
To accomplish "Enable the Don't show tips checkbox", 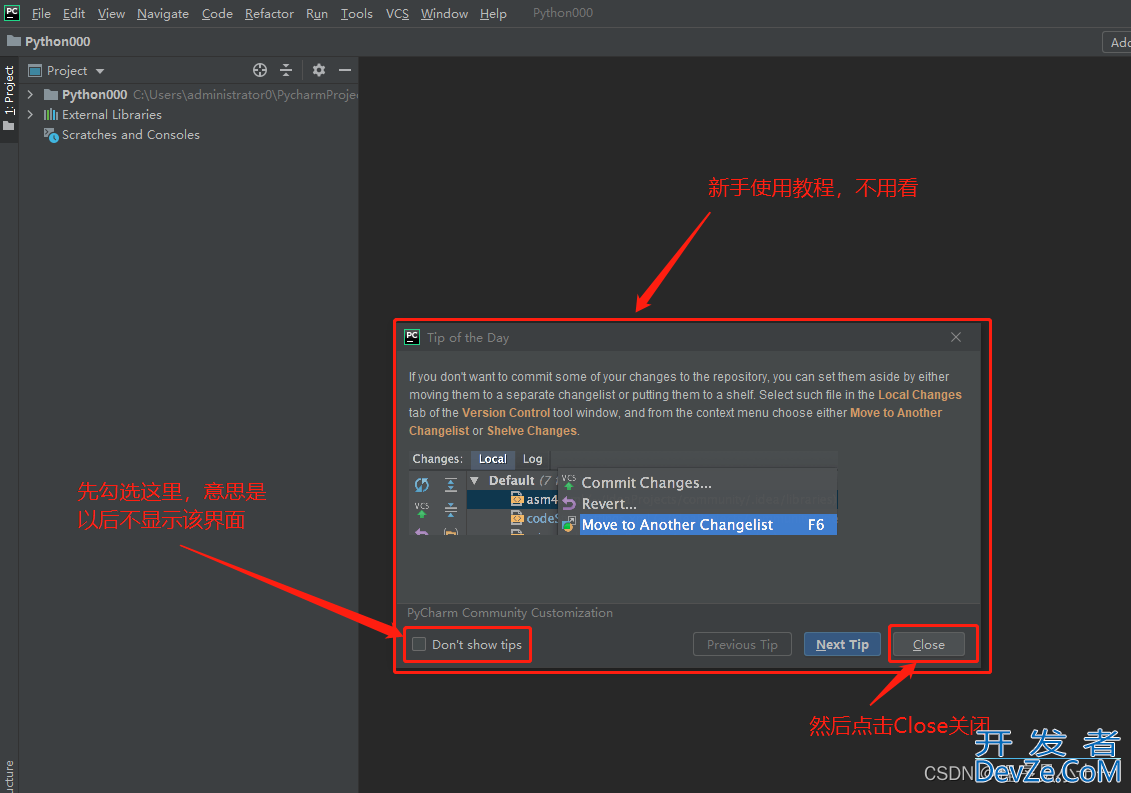I will (x=419, y=644).
